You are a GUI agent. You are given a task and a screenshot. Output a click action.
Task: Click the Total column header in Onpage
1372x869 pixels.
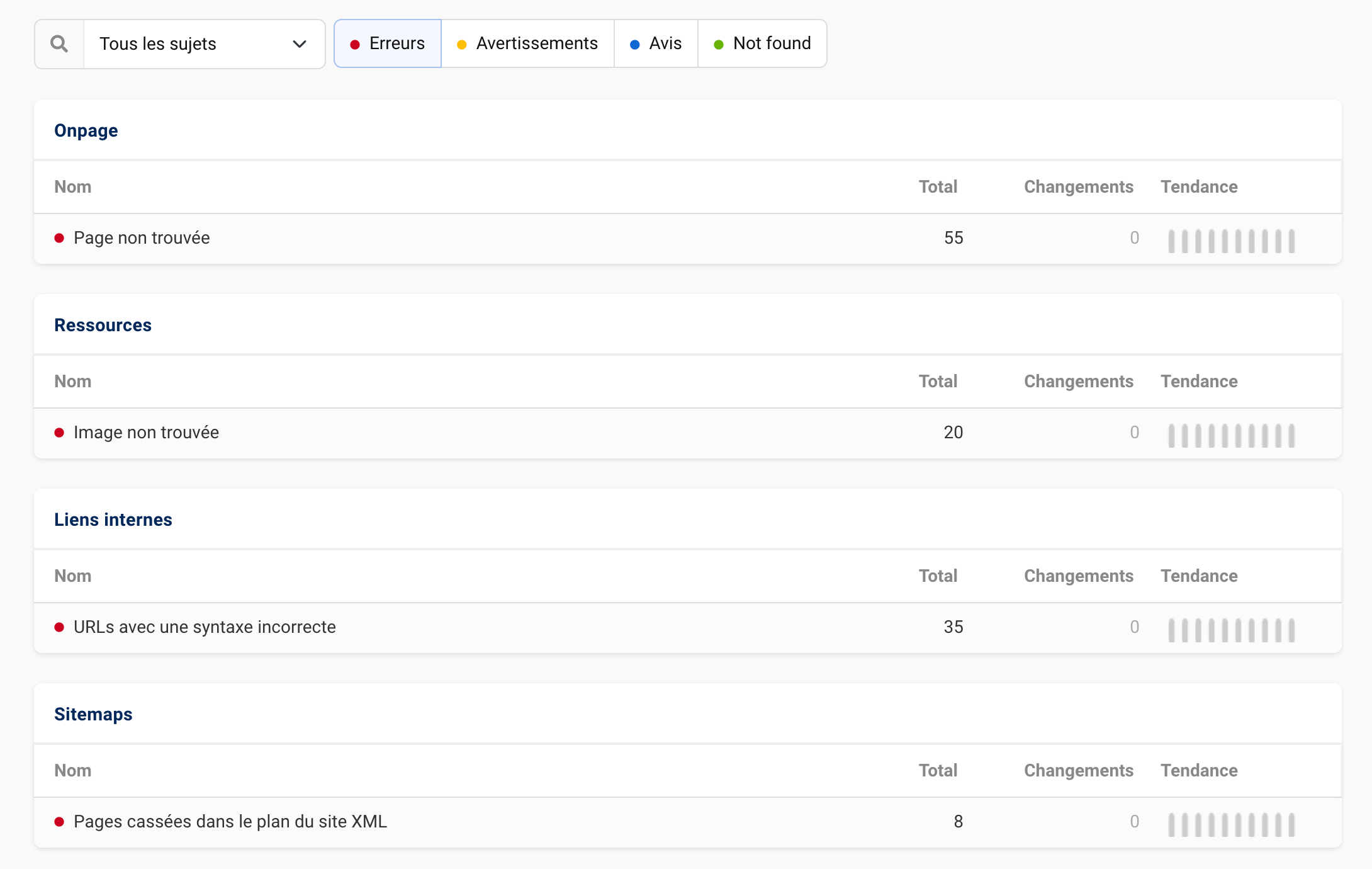point(938,187)
